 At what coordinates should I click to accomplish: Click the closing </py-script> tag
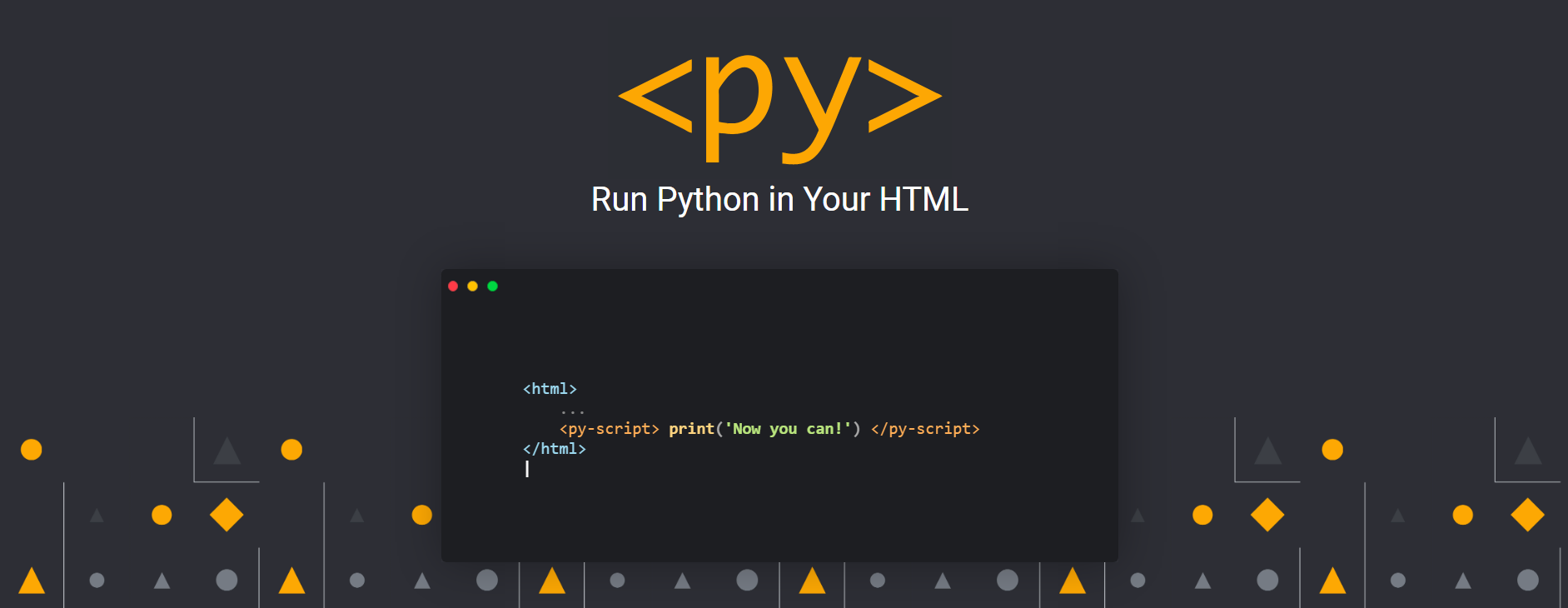[x=925, y=429]
